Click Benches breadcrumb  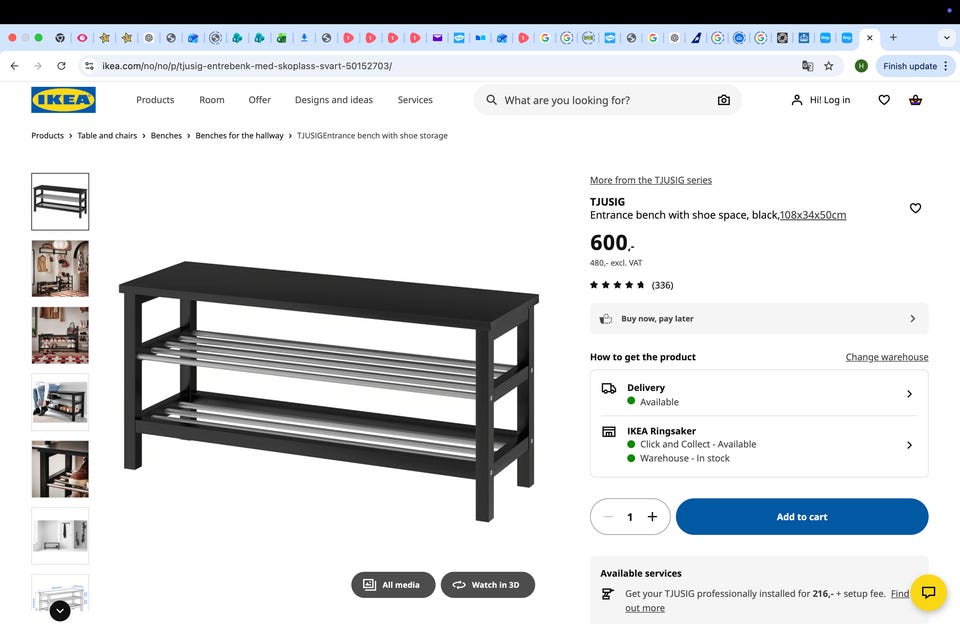click(166, 135)
